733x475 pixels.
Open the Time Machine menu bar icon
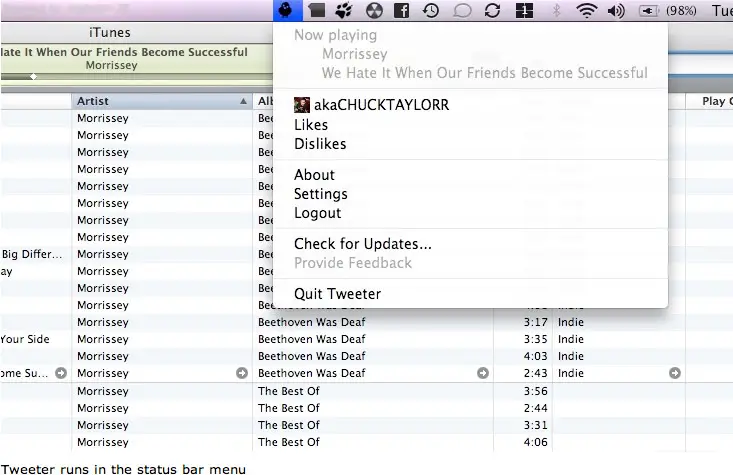click(431, 10)
